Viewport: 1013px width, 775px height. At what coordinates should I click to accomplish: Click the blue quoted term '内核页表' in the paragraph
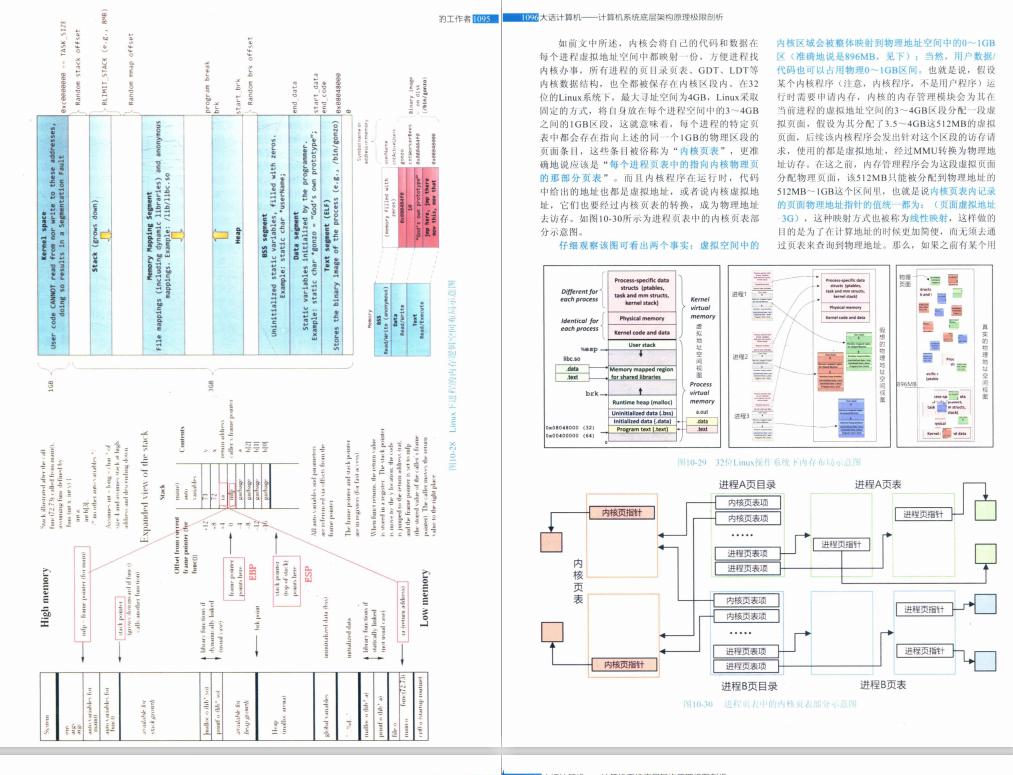coord(699,150)
